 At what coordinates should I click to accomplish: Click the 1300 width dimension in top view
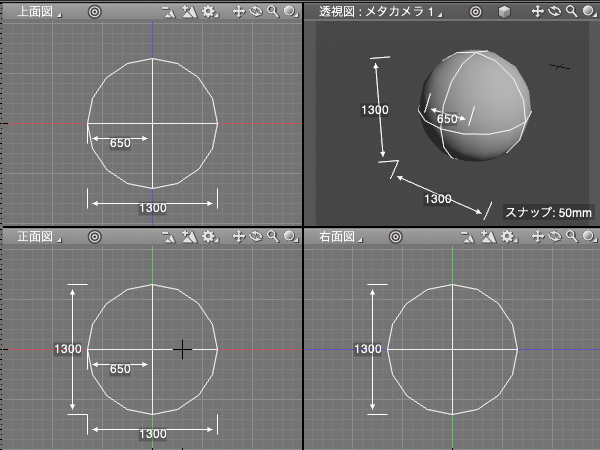[x=152, y=208]
